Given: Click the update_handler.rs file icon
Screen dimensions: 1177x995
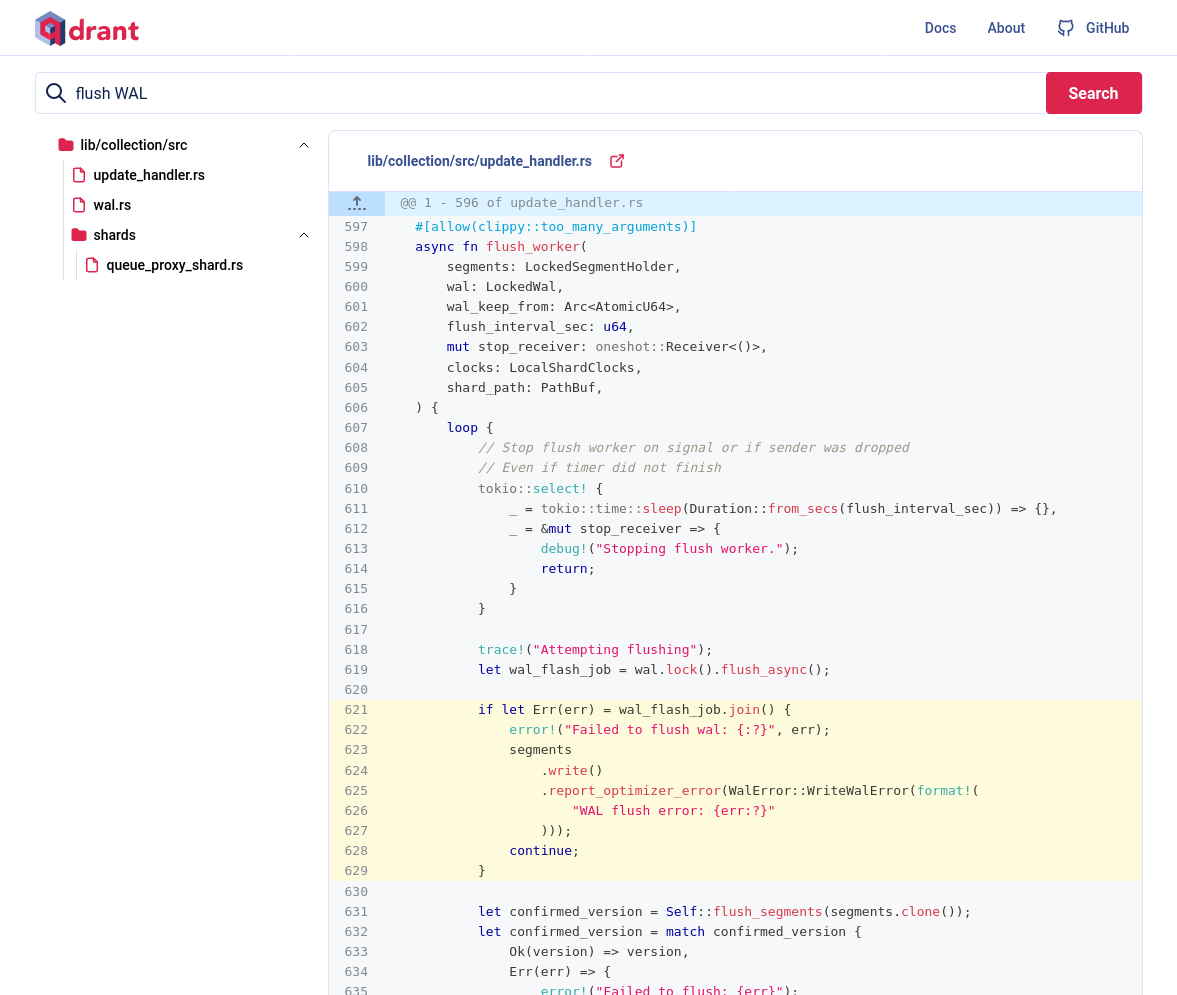Looking at the screenshot, I should 79,175.
